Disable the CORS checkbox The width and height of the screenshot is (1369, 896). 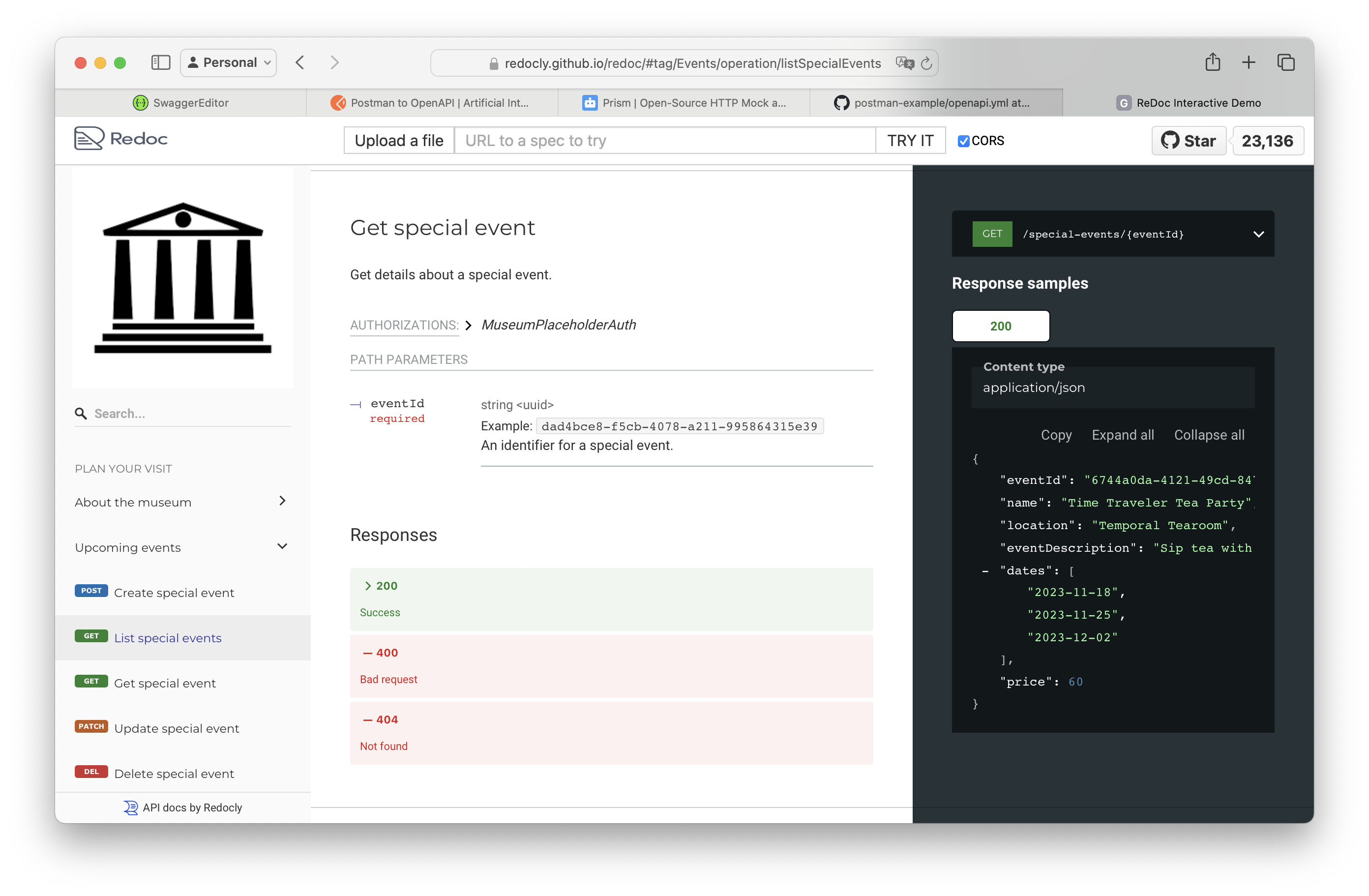[x=963, y=141]
